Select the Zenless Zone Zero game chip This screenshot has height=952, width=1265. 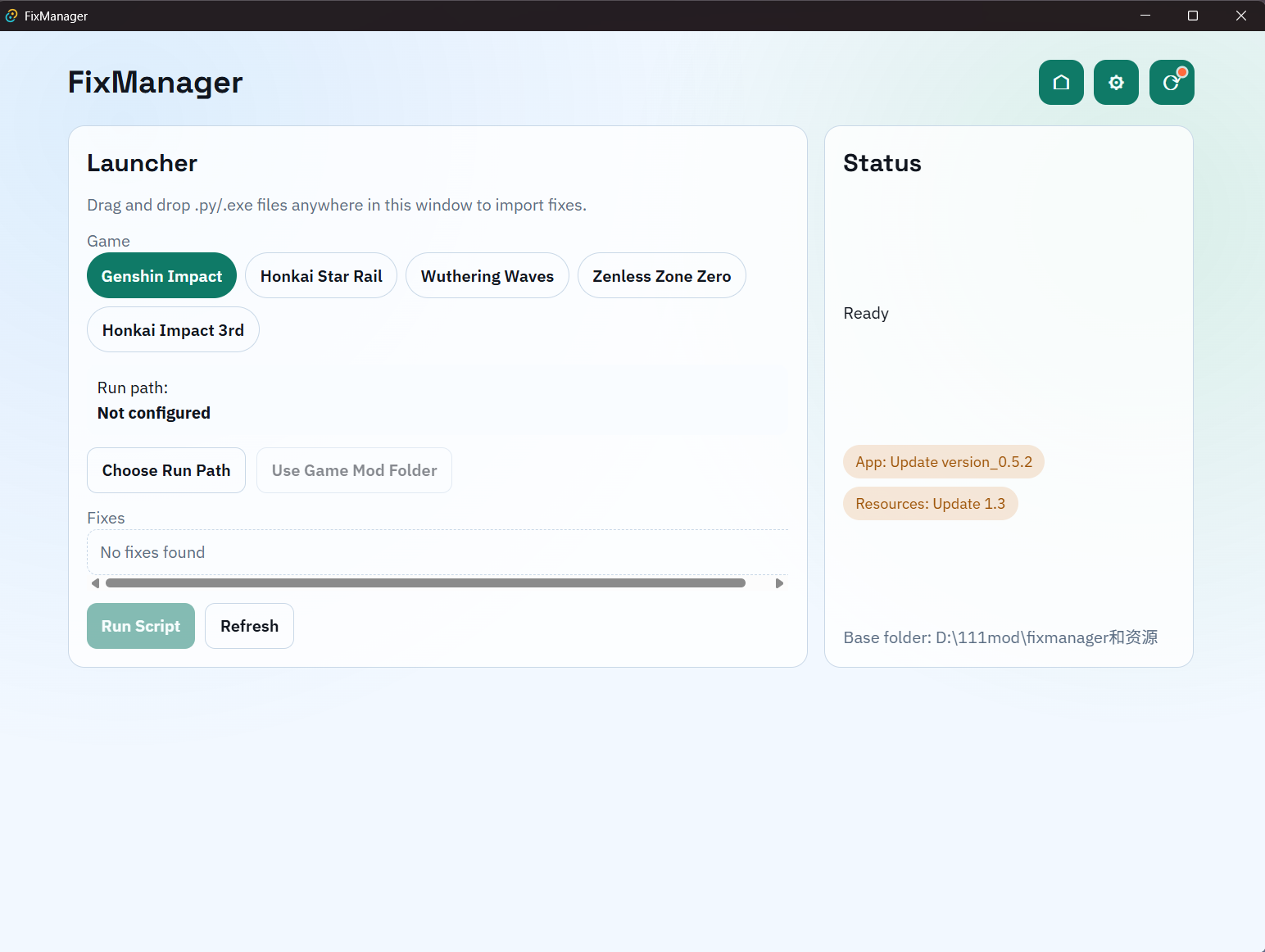click(662, 275)
